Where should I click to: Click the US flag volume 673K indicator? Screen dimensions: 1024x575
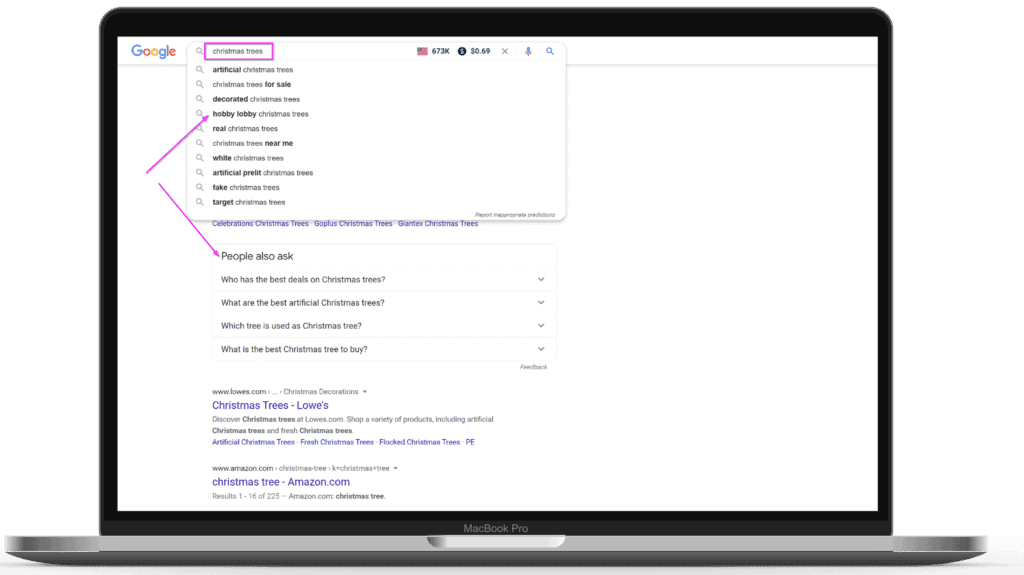coord(434,51)
